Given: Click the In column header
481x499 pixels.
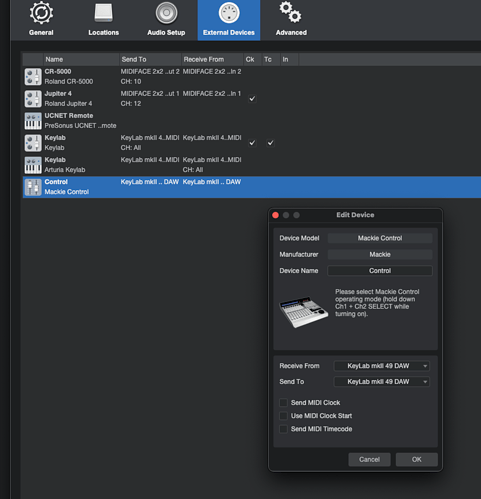Looking at the screenshot, I should coord(289,59).
